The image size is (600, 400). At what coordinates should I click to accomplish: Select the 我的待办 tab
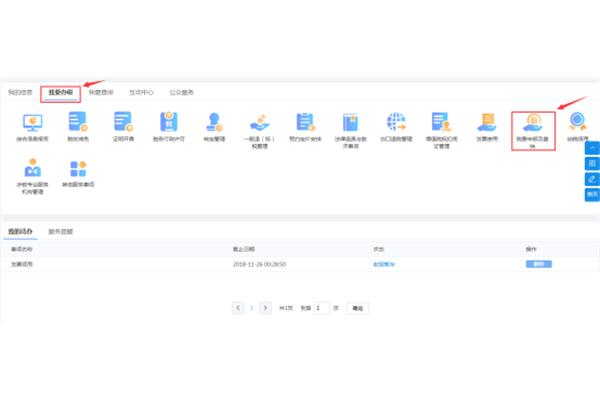coord(20,231)
